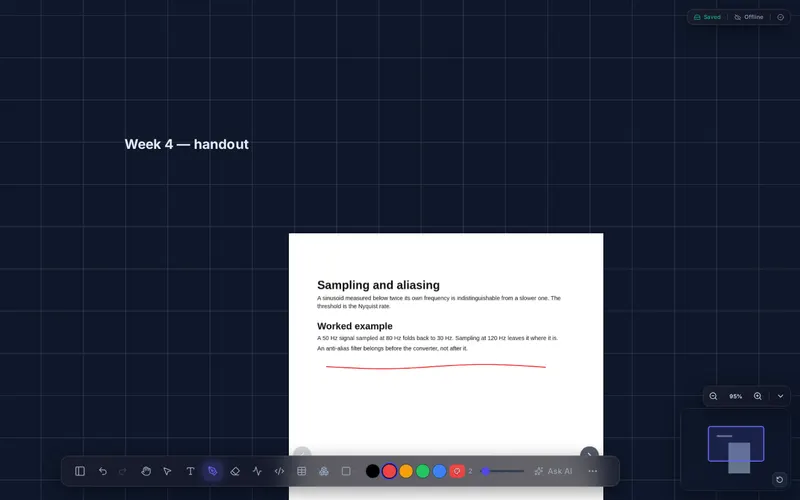The height and width of the screenshot is (500, 800).
Task: Click the Saved status indicator
Action: (707, 17)
